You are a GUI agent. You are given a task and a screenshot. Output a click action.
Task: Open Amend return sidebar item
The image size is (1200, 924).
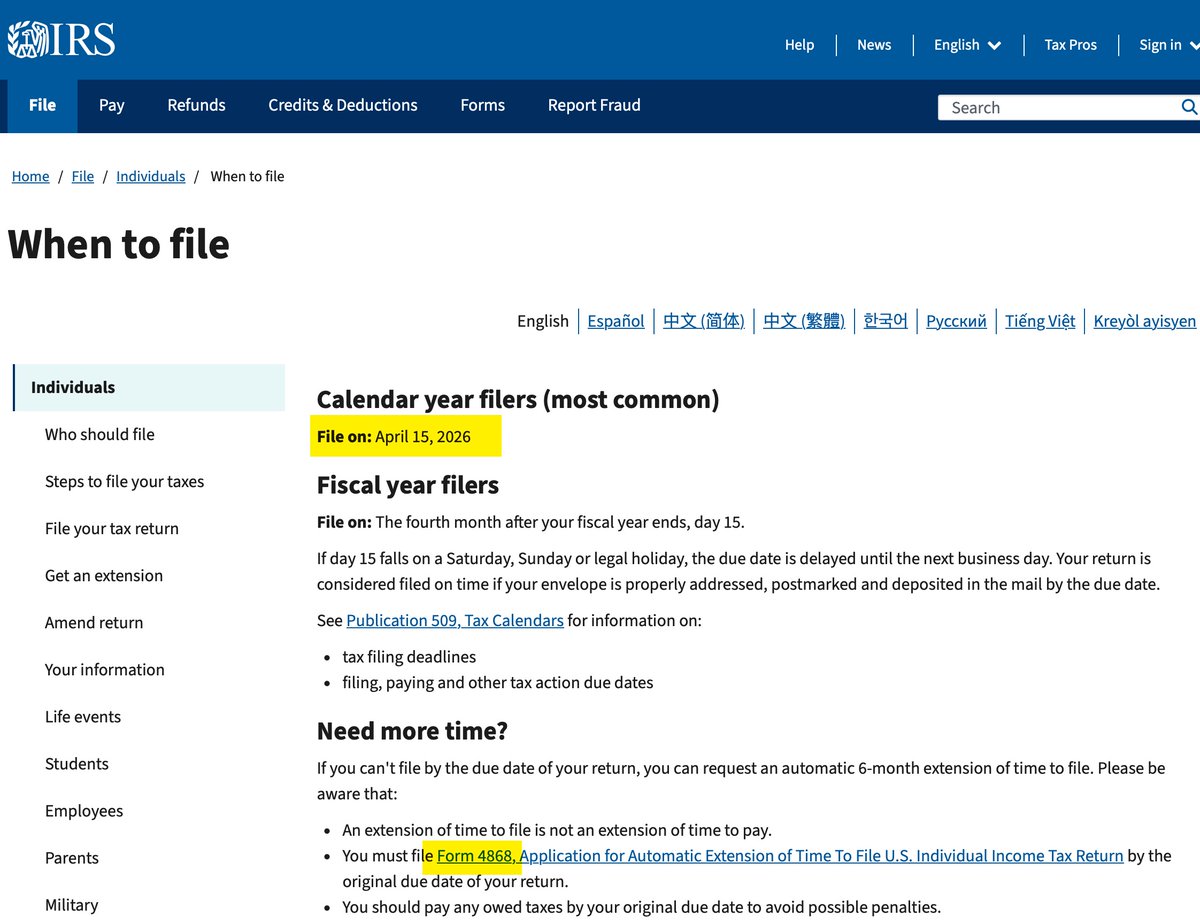click(x=94, y=622)
